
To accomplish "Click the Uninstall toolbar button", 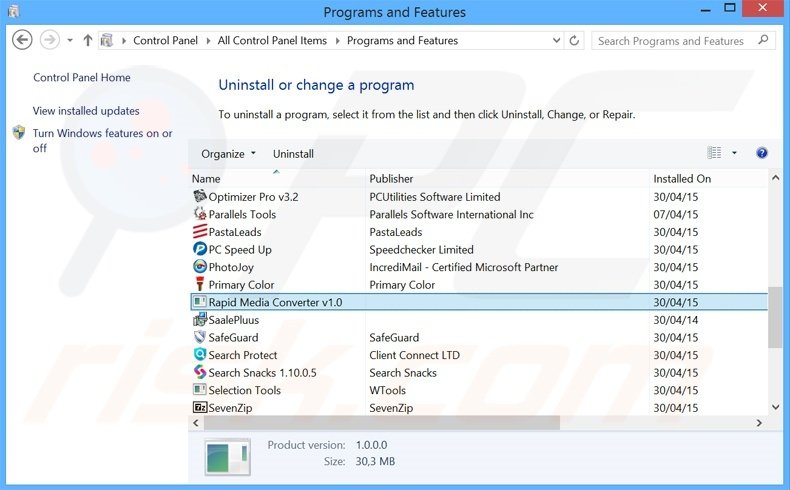I will [x=293, y=154].
